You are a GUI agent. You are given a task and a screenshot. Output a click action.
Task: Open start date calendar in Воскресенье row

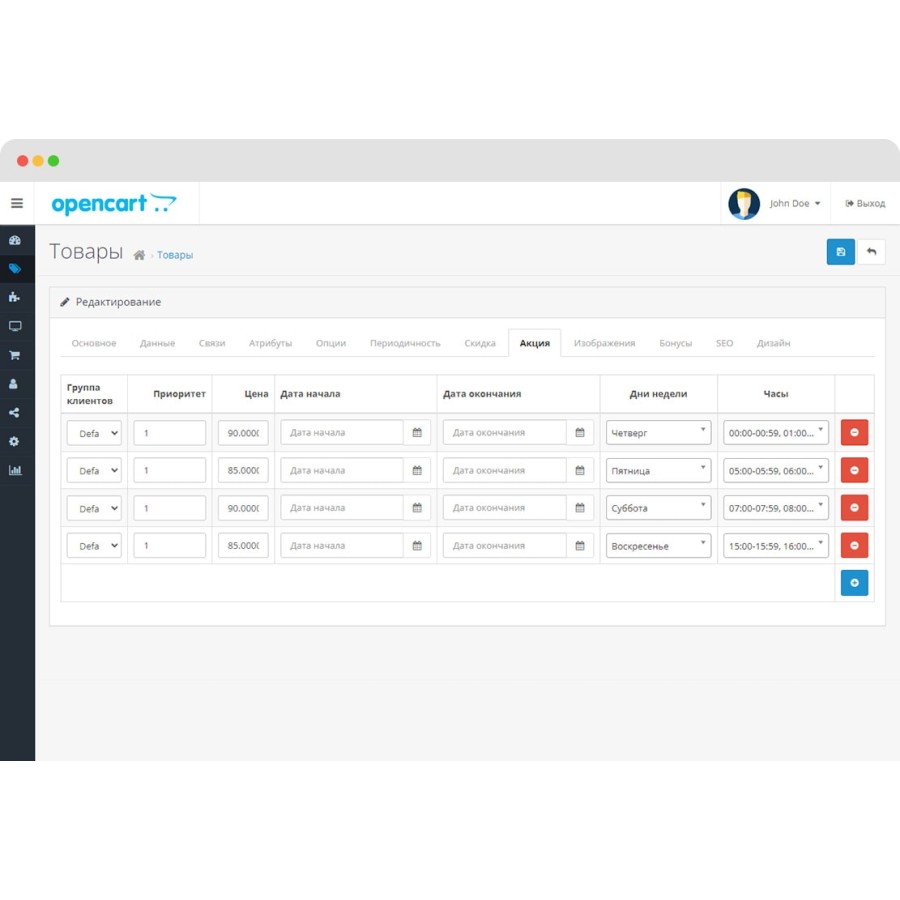(417, 545)
